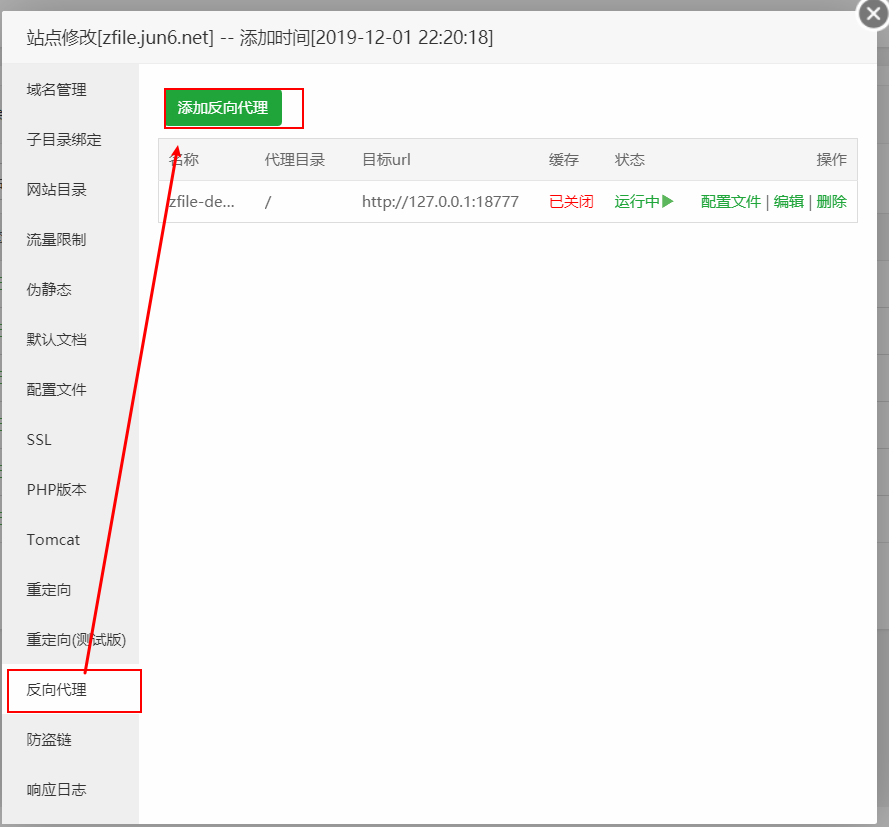View the 响应日志 tab
Viewport: 889px width, 827px height.
(57, 790)
